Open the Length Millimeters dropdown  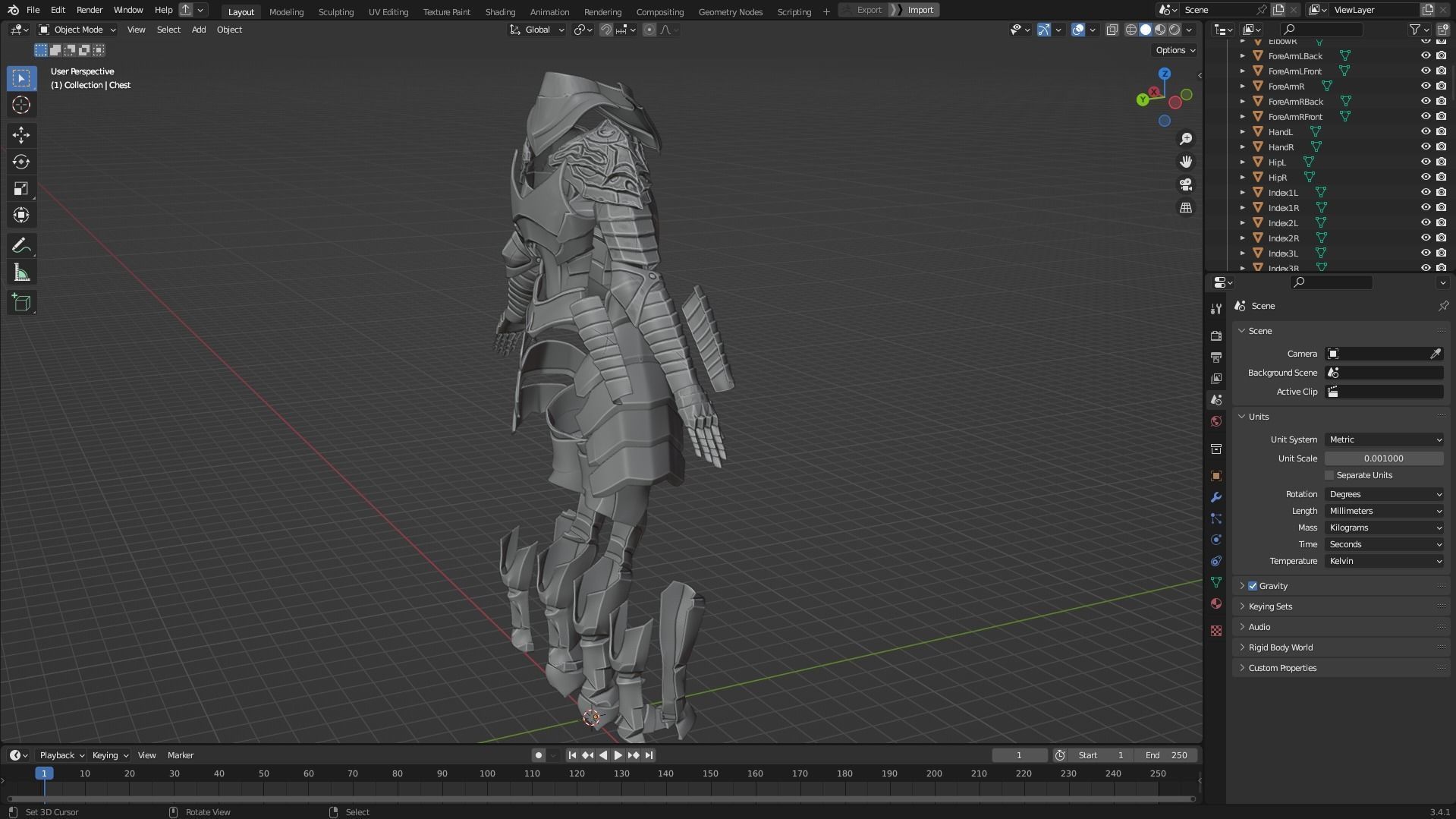pos(1384,511)
